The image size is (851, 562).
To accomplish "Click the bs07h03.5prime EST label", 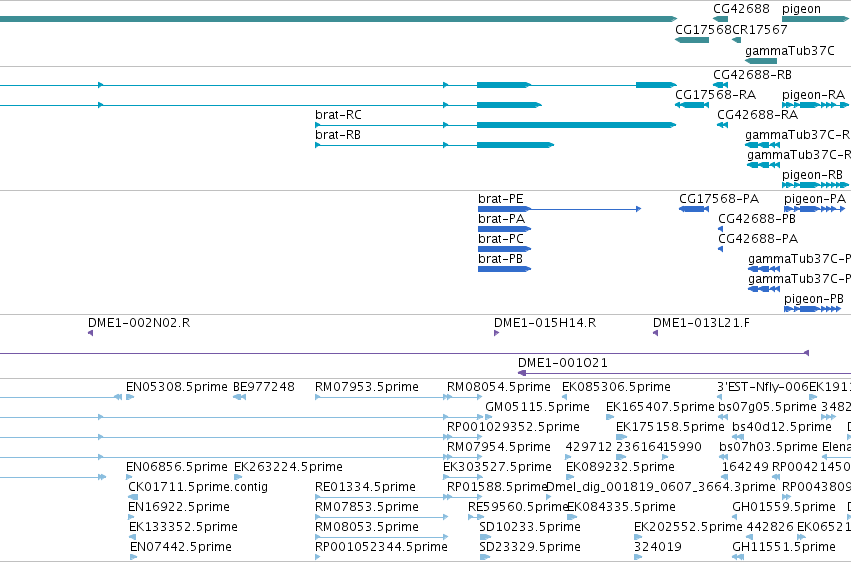I will (768, 448).
